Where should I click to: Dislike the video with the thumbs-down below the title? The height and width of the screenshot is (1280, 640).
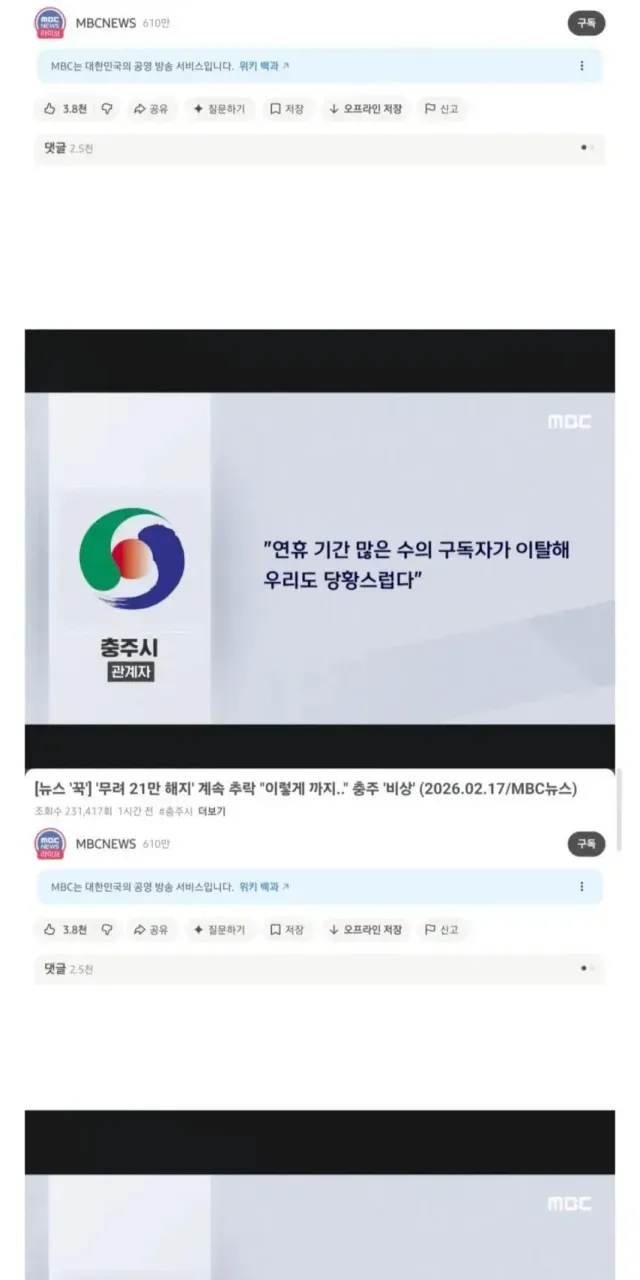click(107, 930)
